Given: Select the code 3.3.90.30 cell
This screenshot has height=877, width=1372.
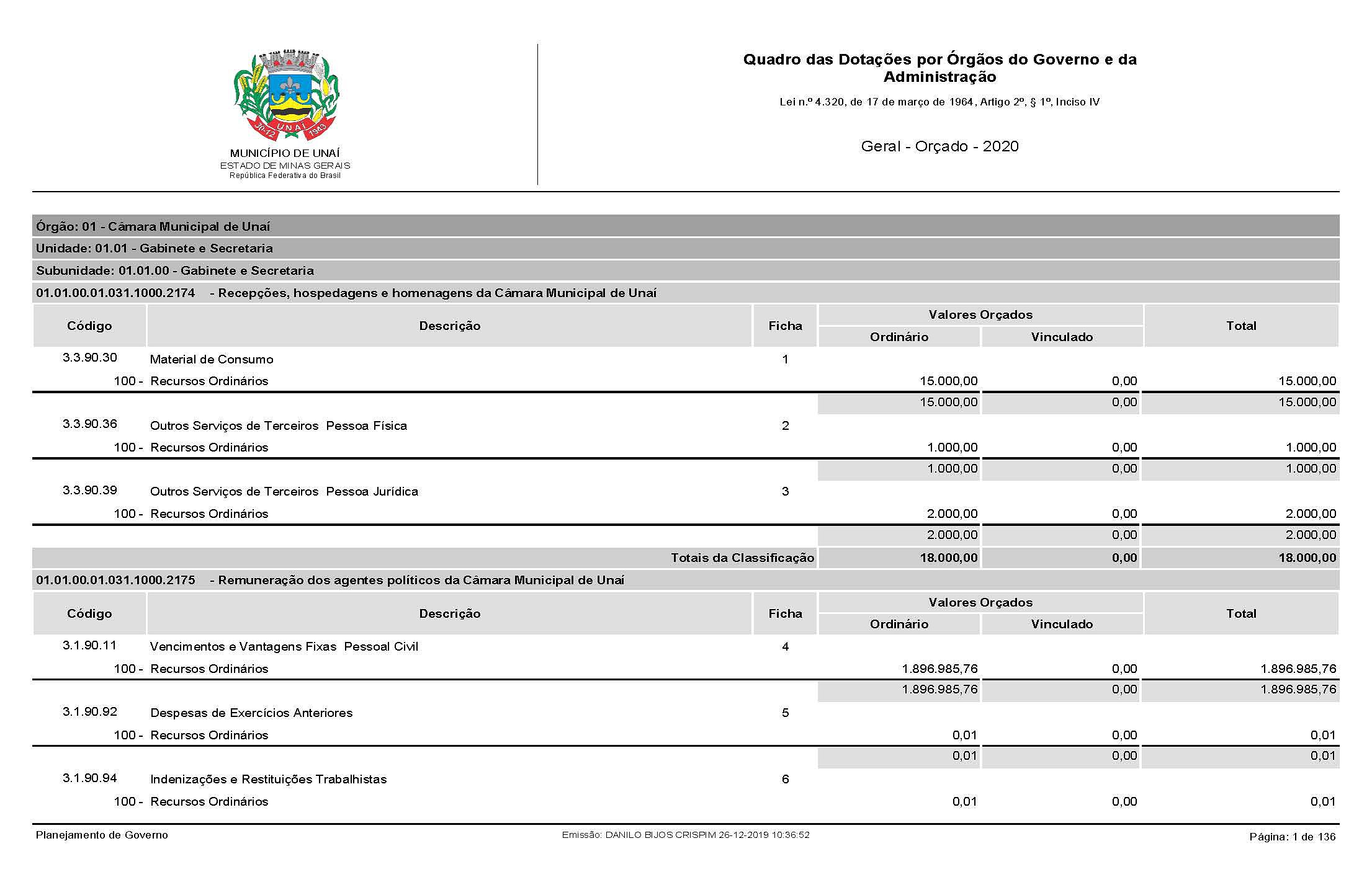Looking at the screenshot, I should 89,357.
